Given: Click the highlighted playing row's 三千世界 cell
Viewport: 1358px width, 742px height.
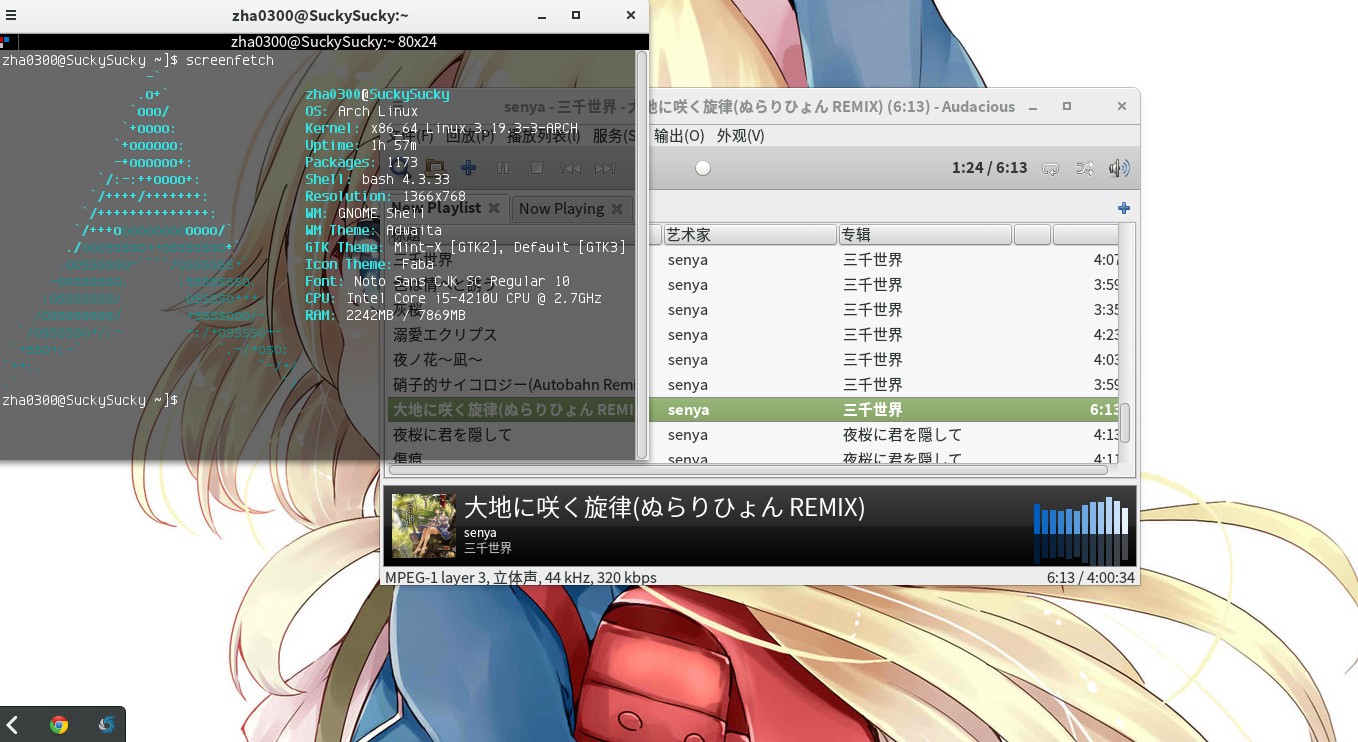Looking at the screenshot, I should (872, 410).
